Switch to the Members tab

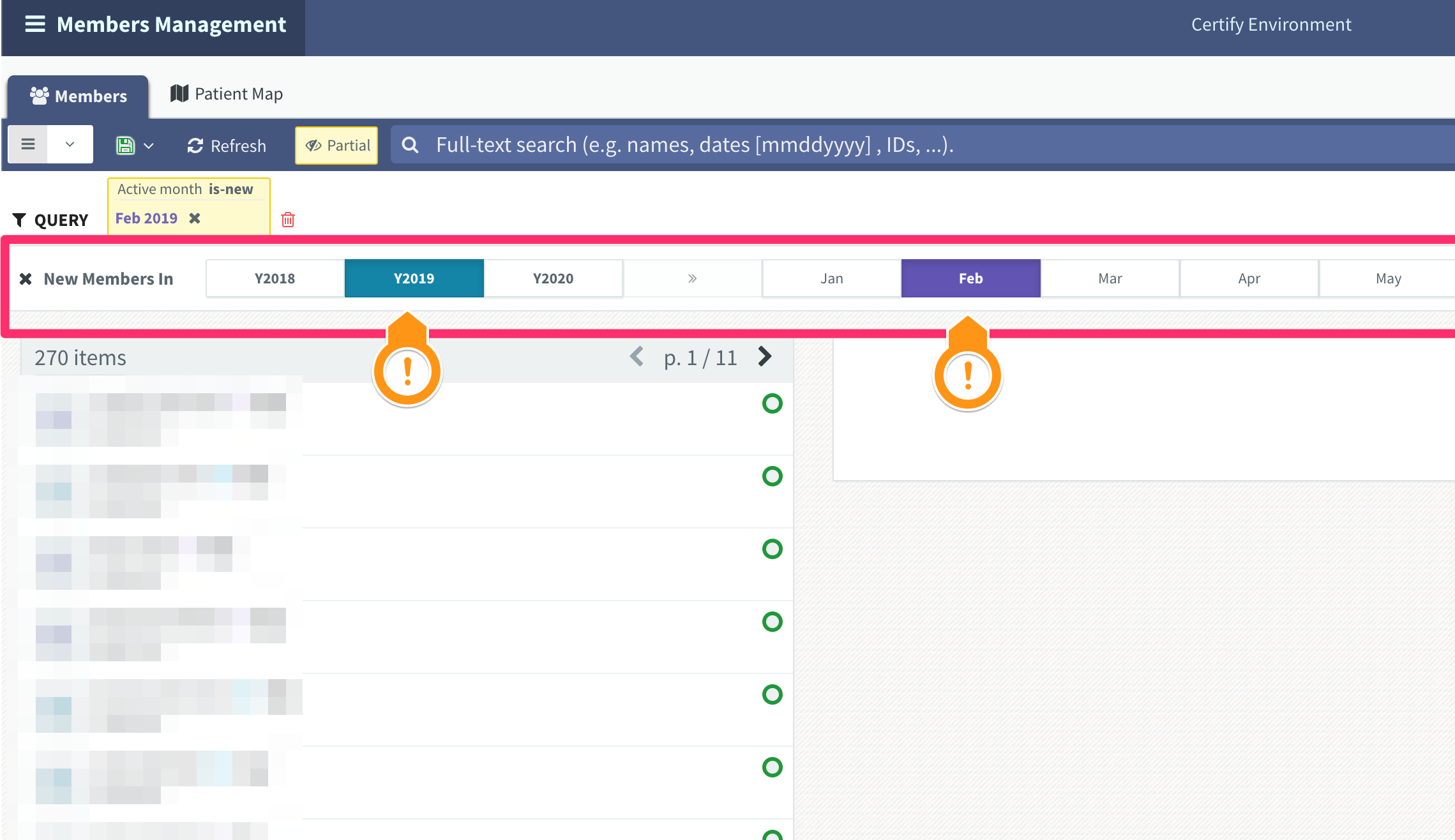79,96
